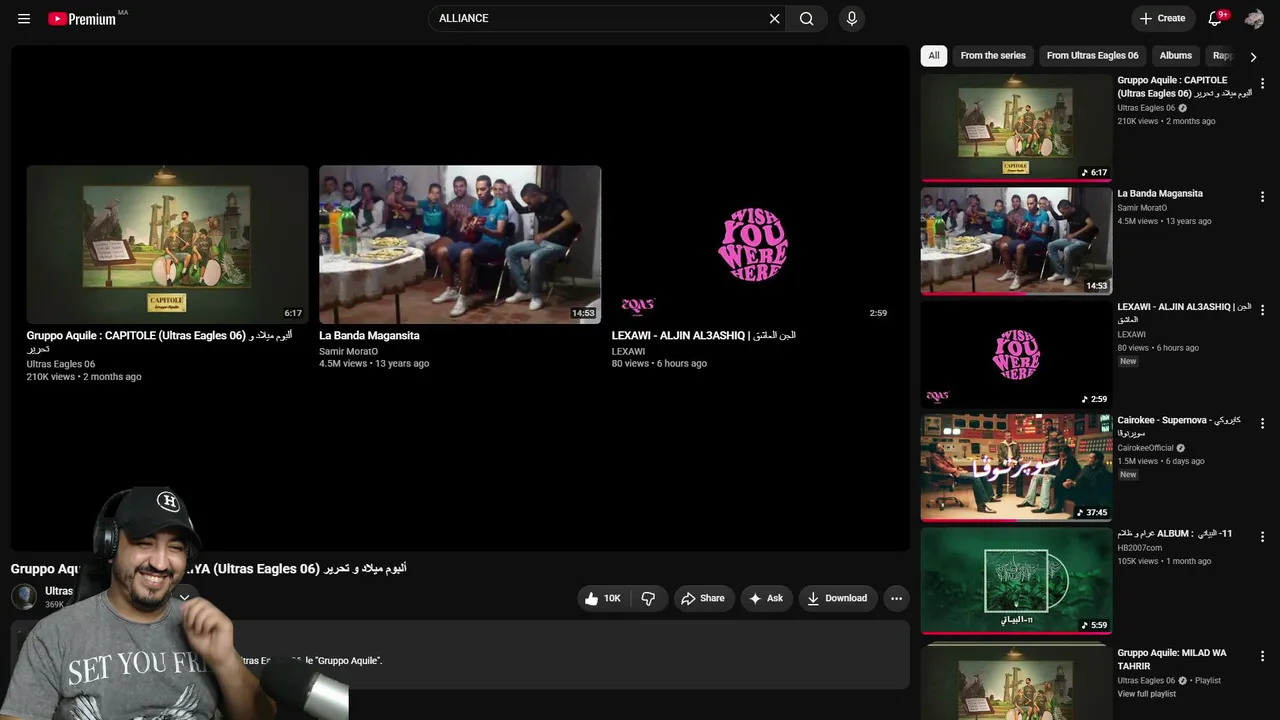Play endscreen CAPITOLE video thumbnail
The width and height of the screenshot is (1280, 720).
[x=167, y=244]
